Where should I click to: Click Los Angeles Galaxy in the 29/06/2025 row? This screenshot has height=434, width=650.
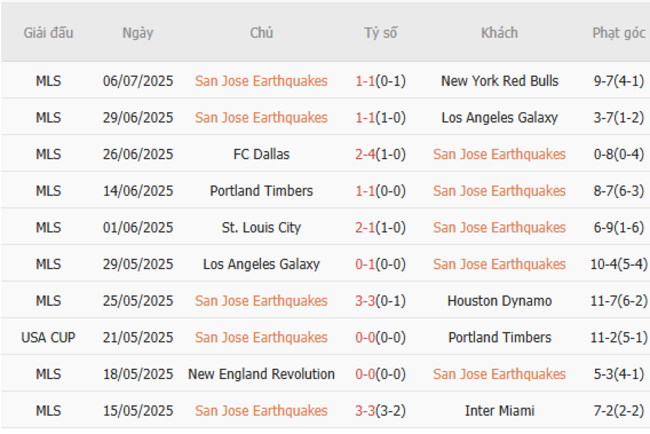coord(499,118)
